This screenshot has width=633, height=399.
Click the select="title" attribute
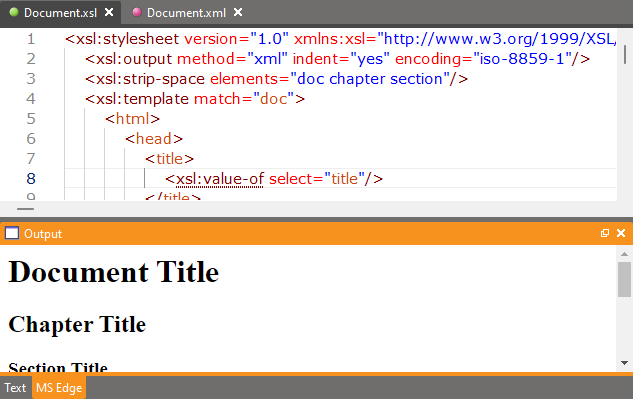click(x=316, y=178)
